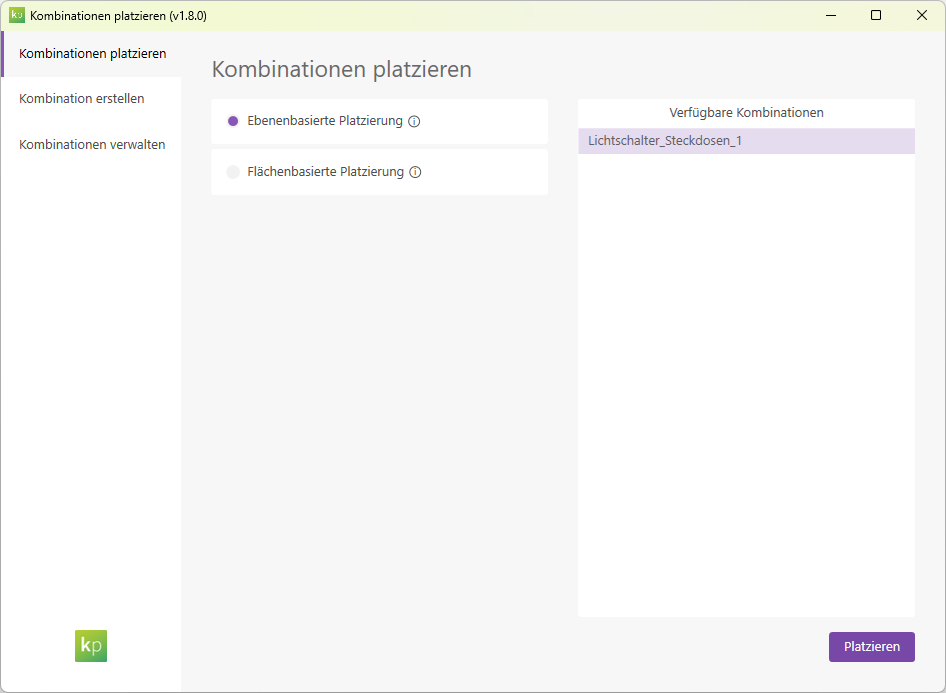Click the Flächenbasierte Platzierung option card
This screenshot has width=946, height=693.
pos(379,171)
